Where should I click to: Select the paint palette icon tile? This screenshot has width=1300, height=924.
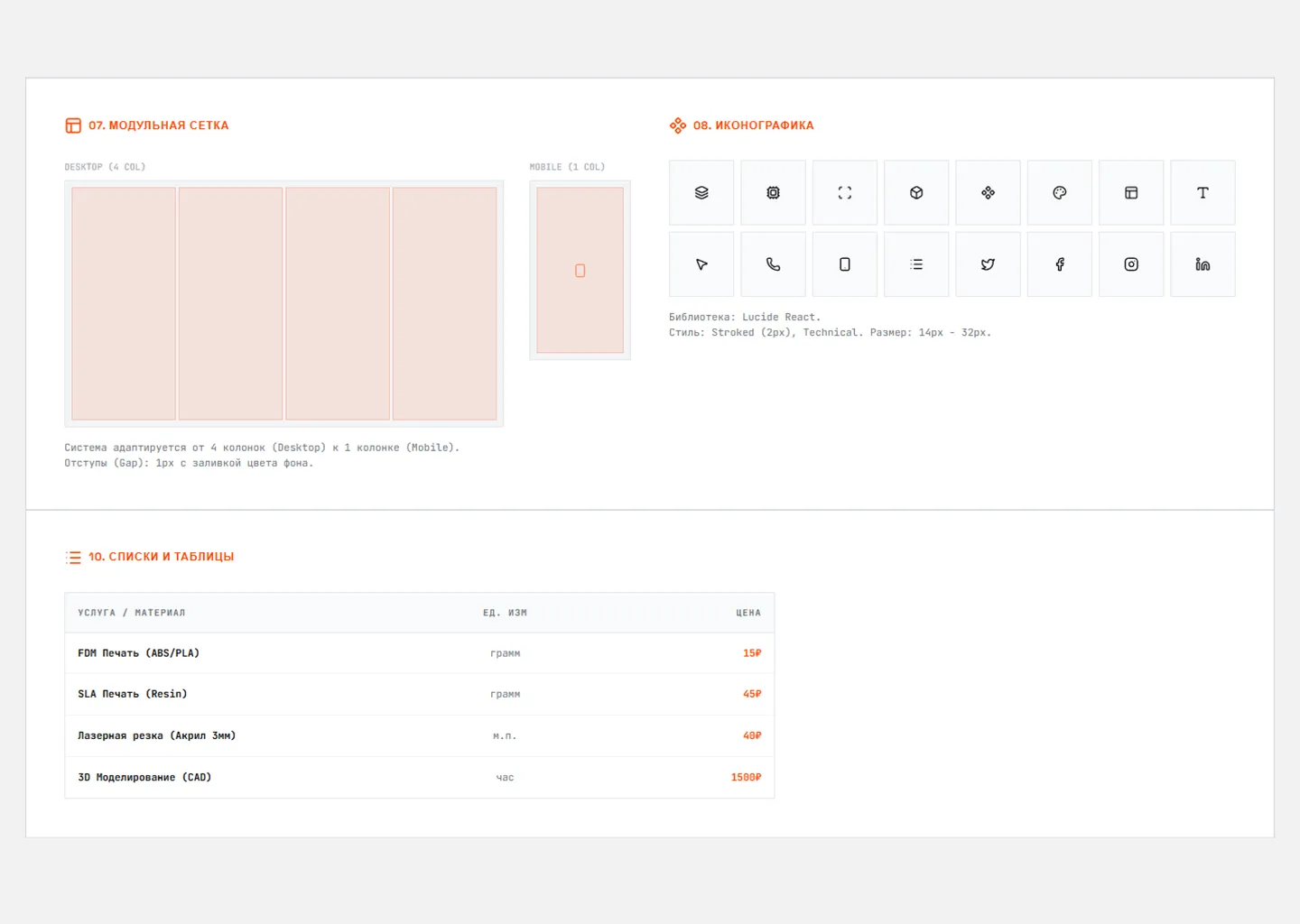(x=1060, y=193)
